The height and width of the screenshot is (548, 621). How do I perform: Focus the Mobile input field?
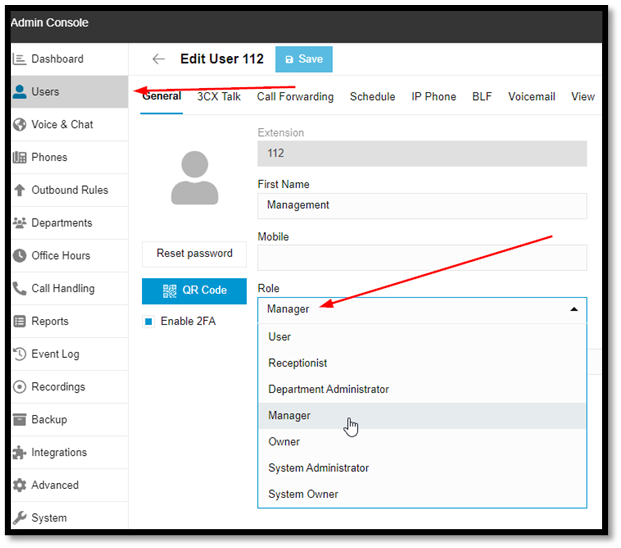pos(421,258)
